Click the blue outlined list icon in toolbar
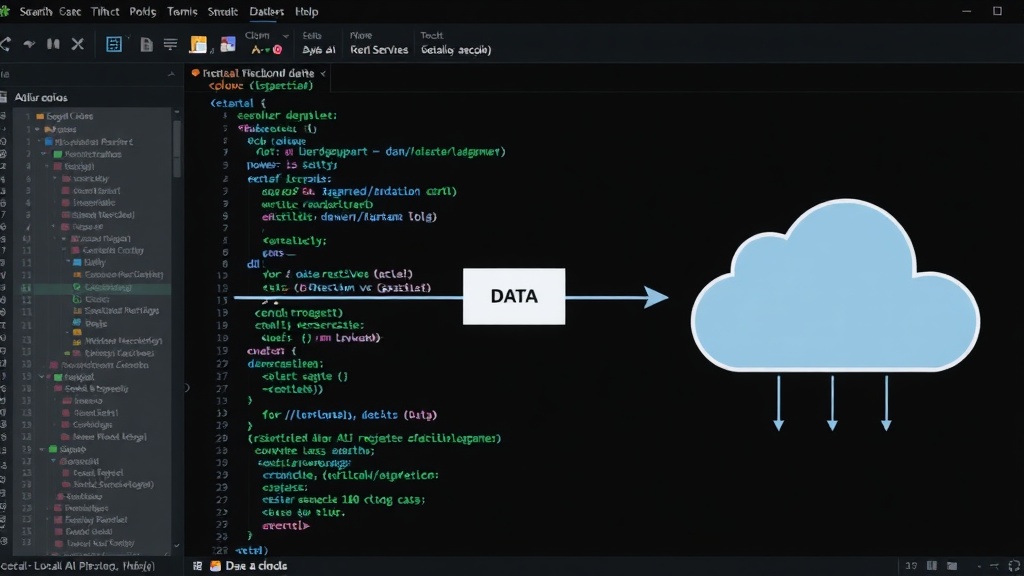 pos(114,44)
